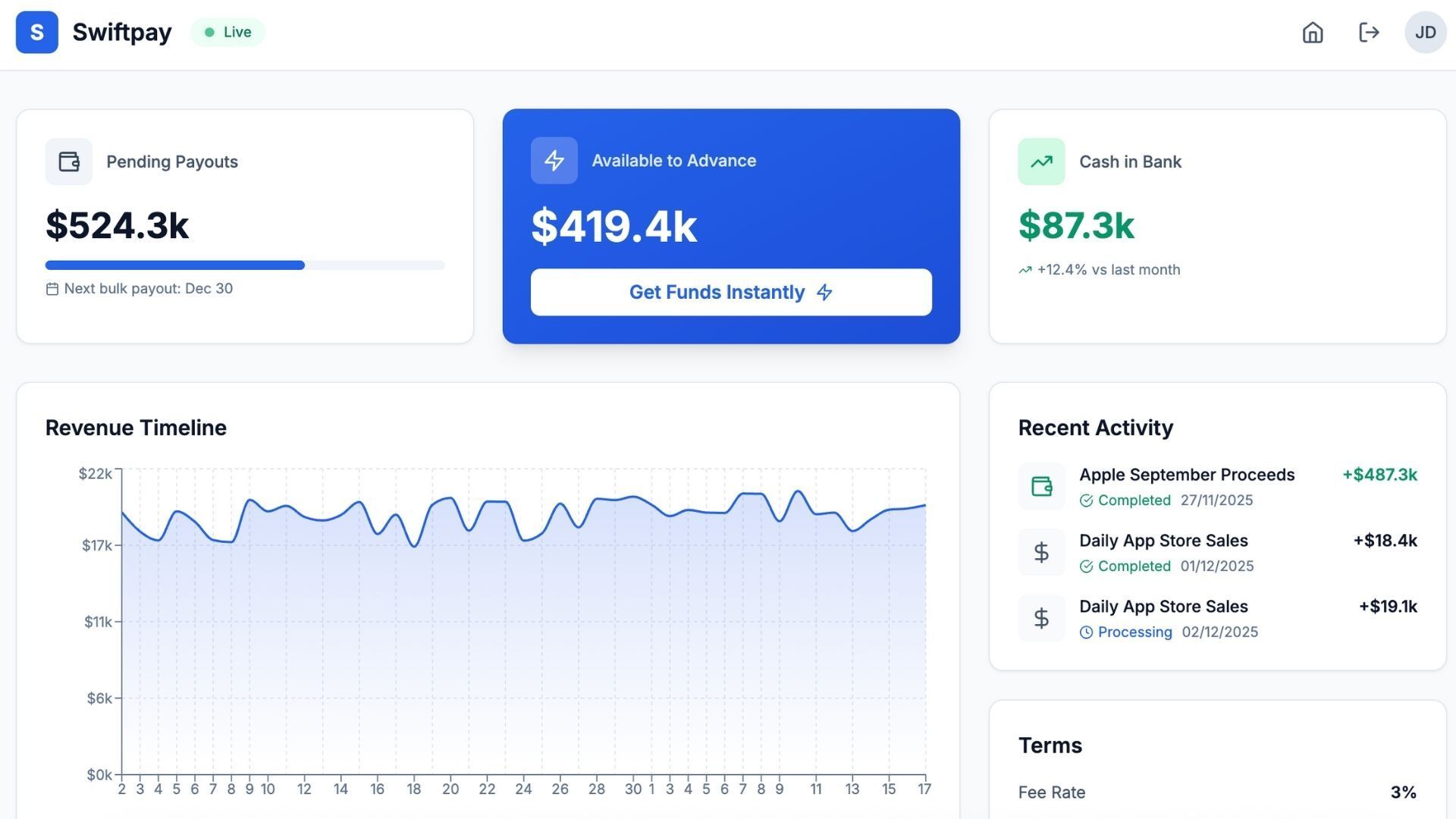Click the green trending icon beside Cash in Bank
Screen dimensions: 1456x819
1041,162
